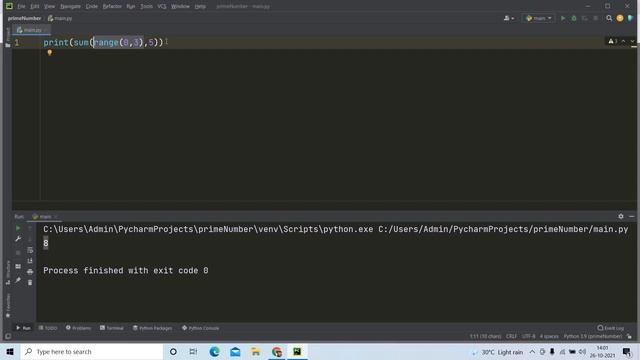The height and width of the screenshot is (360, 640).
Task: Click the restore layout icon in Run panel
Action: click(x=18, y=266)
